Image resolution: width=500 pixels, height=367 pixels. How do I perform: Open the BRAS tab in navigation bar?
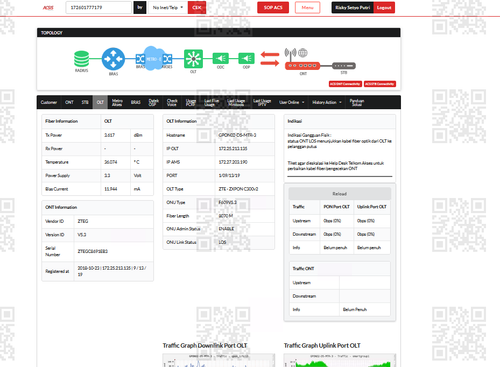coord(136,102)
